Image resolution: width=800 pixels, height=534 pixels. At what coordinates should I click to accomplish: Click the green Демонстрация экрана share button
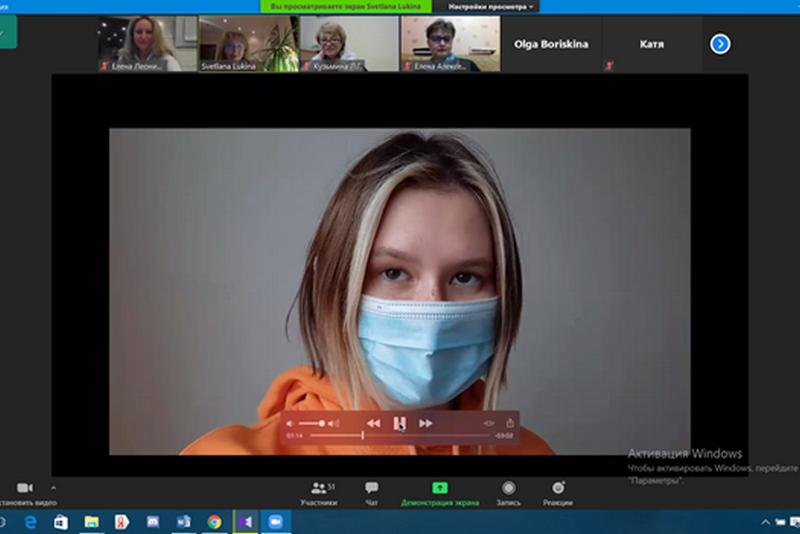tap(439, 492)
